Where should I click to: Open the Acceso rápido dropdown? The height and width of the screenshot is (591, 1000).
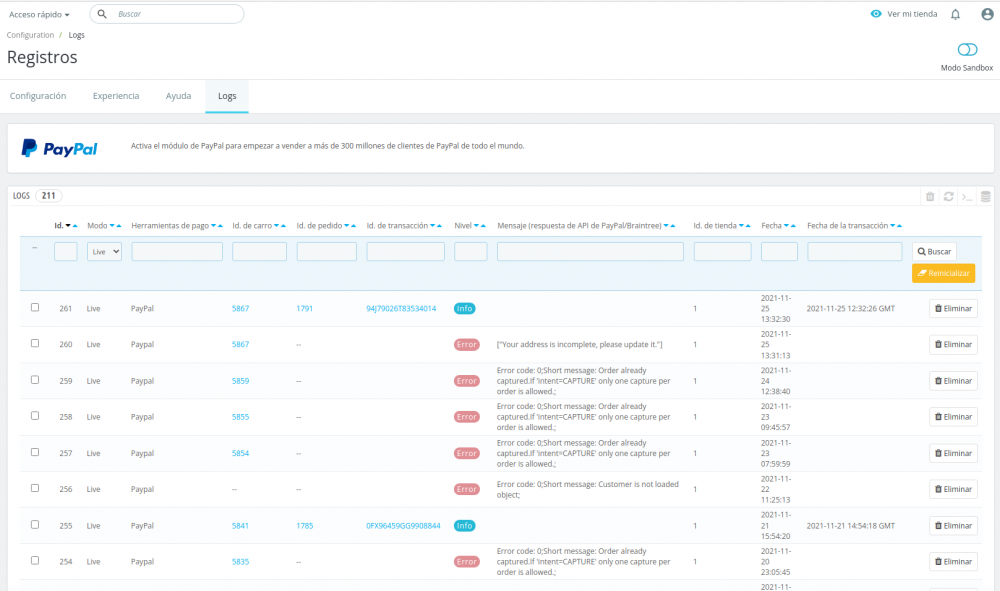pyautogui.click(x=39, y=14)
